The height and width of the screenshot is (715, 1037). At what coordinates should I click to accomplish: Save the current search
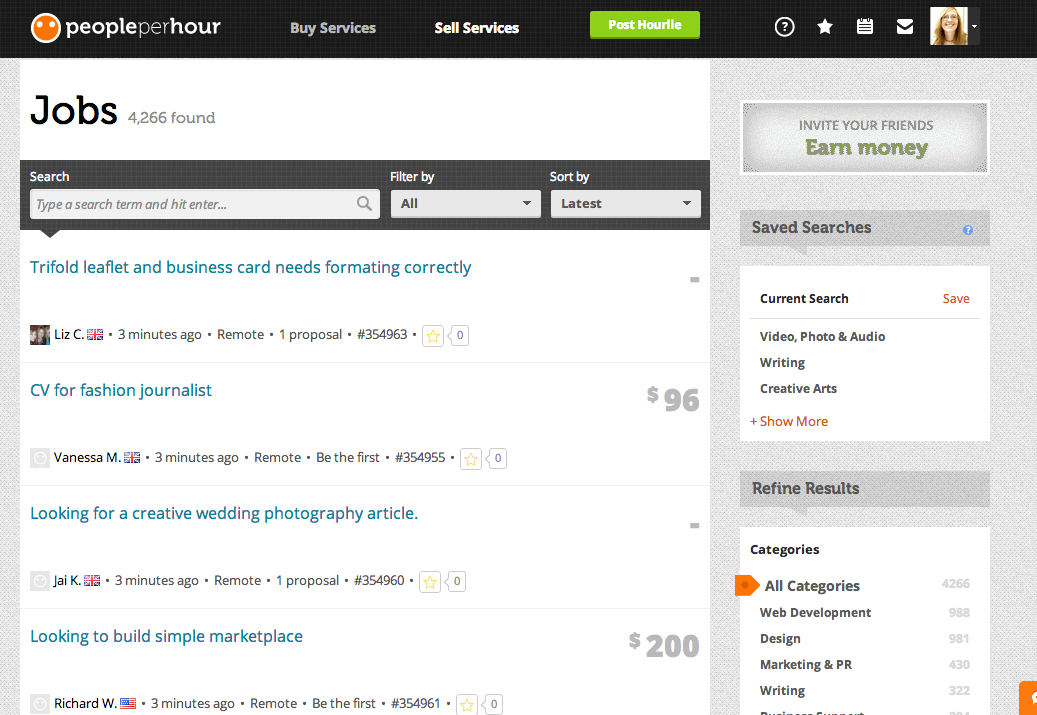956,298
